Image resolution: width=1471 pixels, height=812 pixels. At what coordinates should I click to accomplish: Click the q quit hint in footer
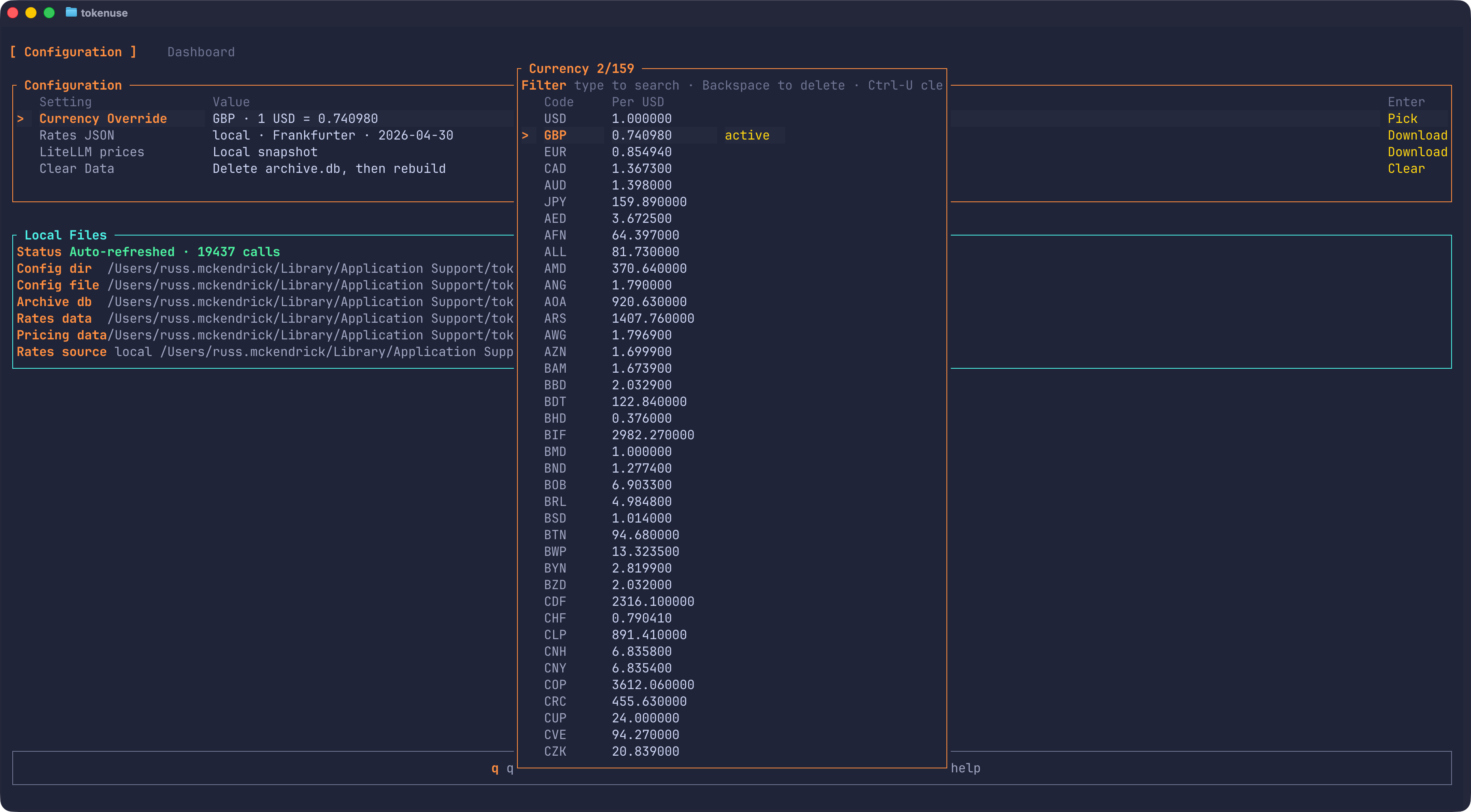coord(502,769)
